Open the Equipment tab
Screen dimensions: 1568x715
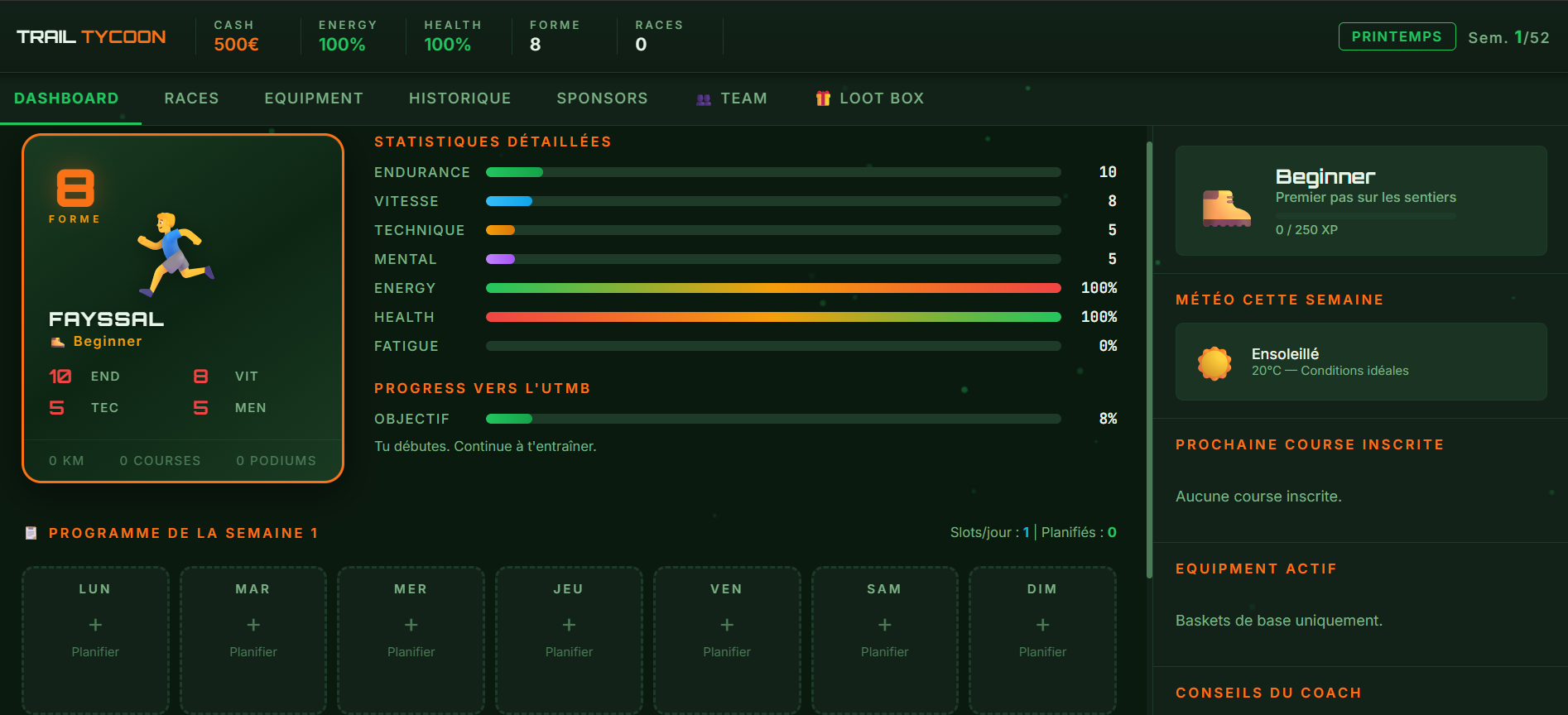click(314, 98)
